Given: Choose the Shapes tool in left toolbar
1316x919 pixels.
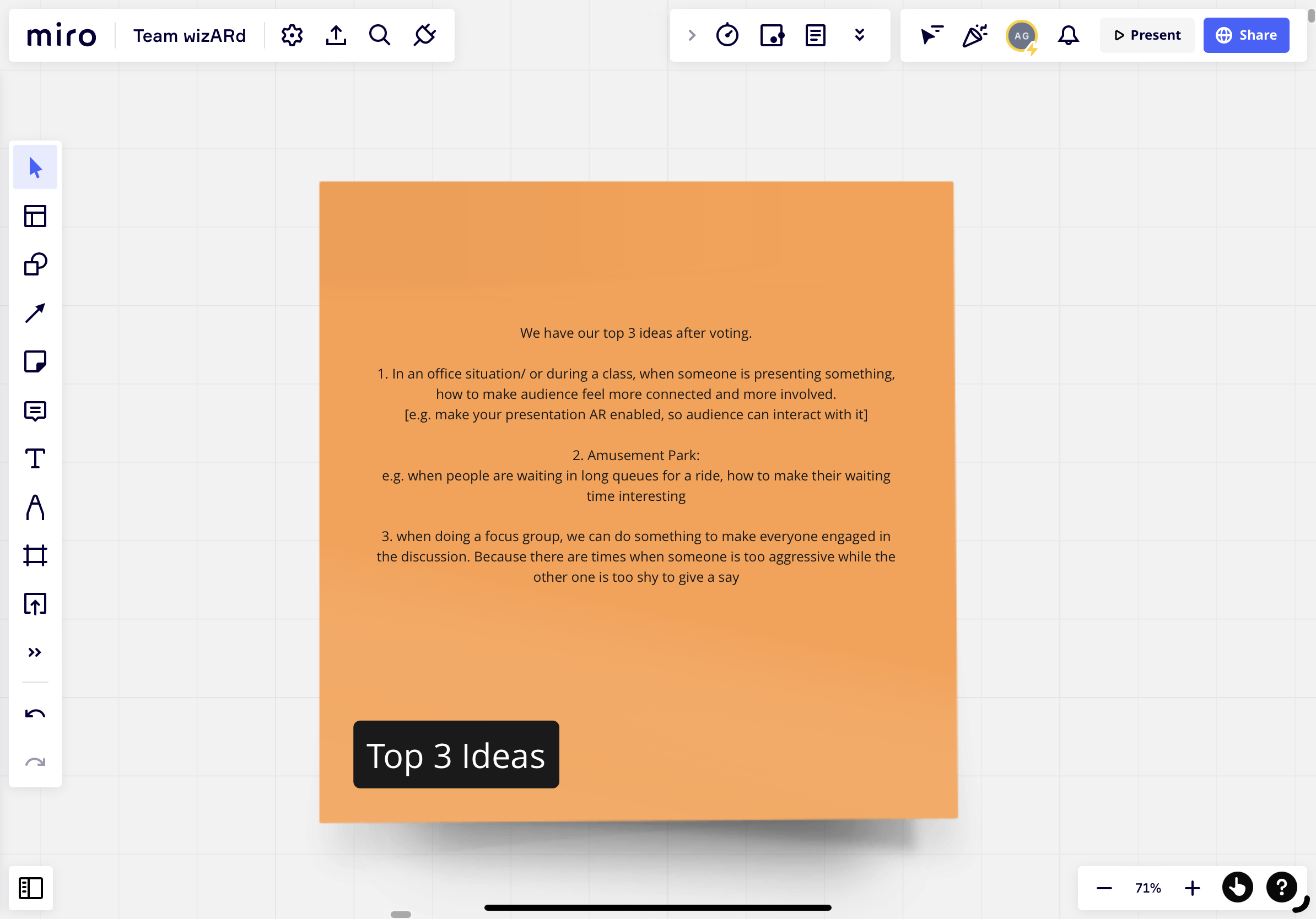Looking at the screenshot, I should [35, 264].
